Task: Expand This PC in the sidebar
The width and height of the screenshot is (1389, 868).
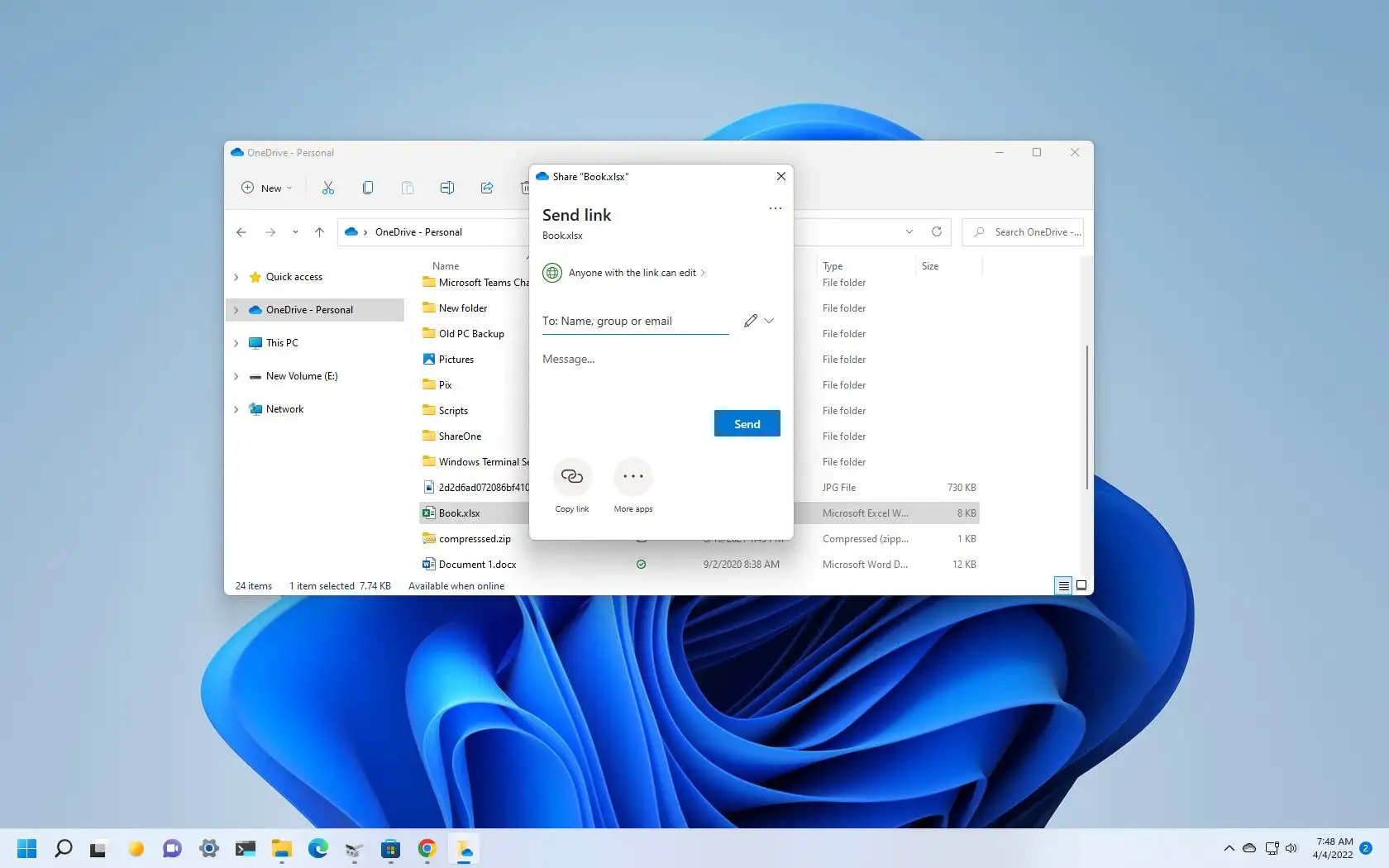Action: pyautogui.click(x=236, y=342)
